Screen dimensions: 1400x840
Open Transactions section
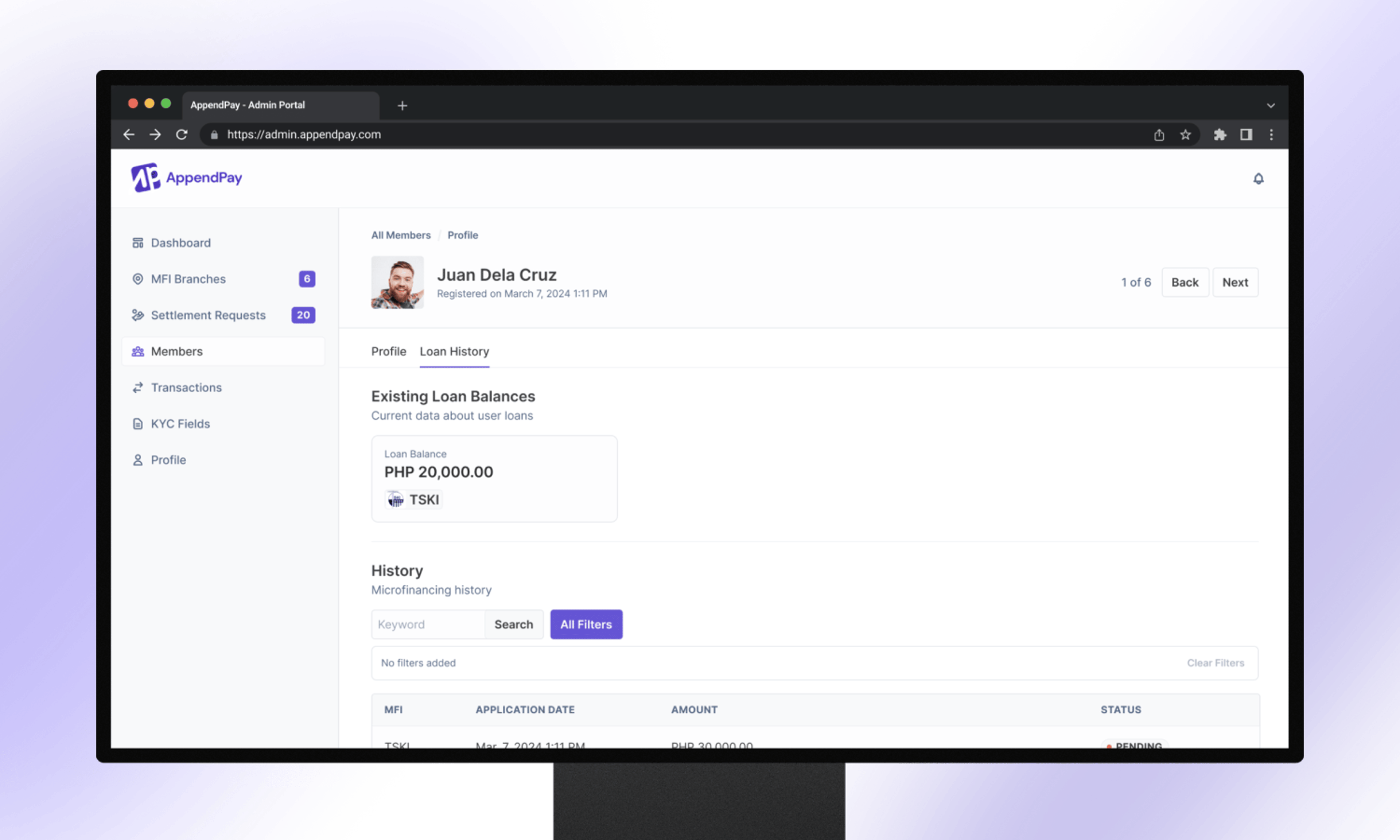[x=186, y=387]
